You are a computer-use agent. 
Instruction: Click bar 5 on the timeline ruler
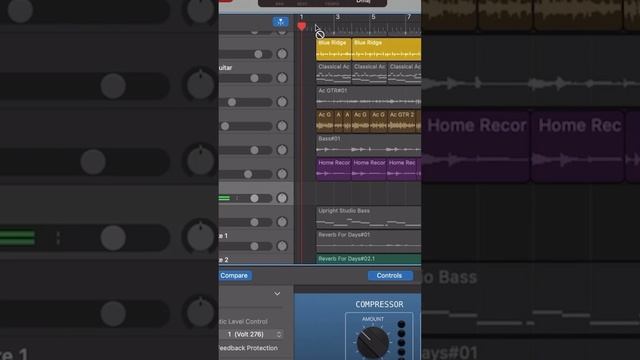(373, 17)
